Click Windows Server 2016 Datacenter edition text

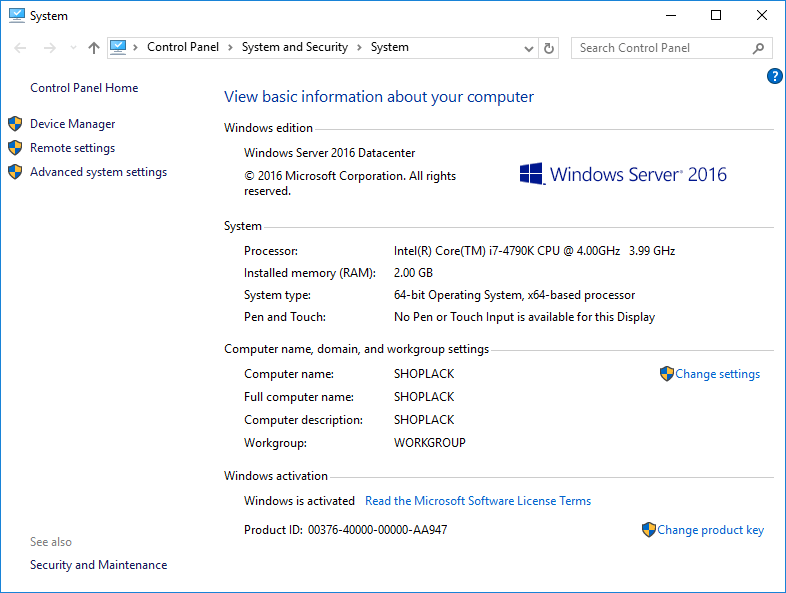coord(330,153)
